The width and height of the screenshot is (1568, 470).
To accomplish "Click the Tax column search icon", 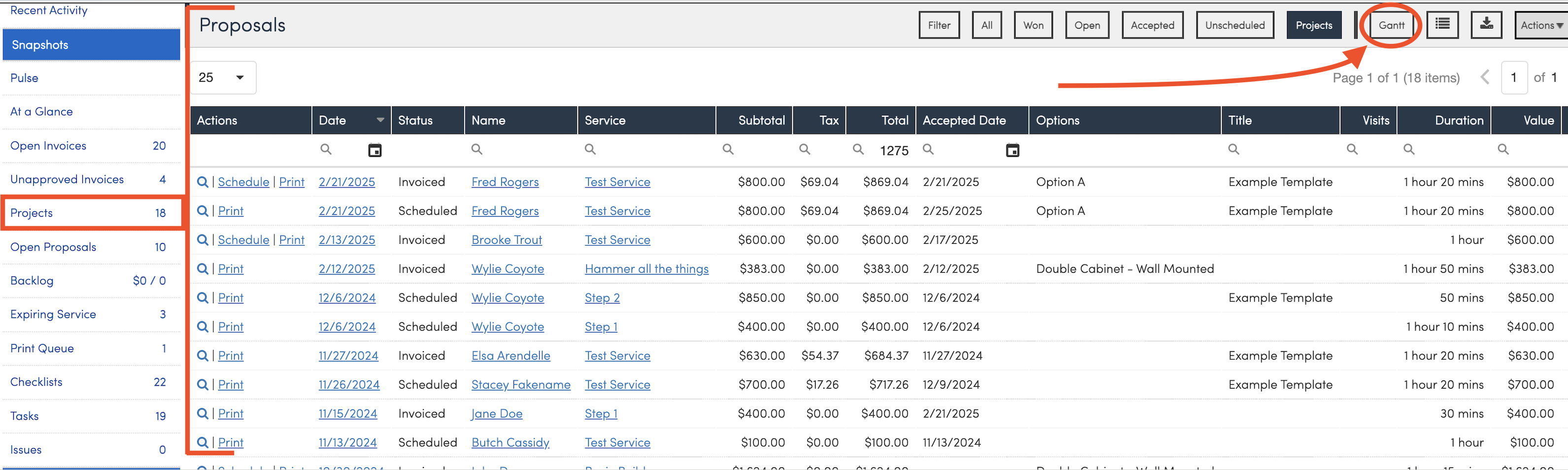I will [x=805, y=149].
